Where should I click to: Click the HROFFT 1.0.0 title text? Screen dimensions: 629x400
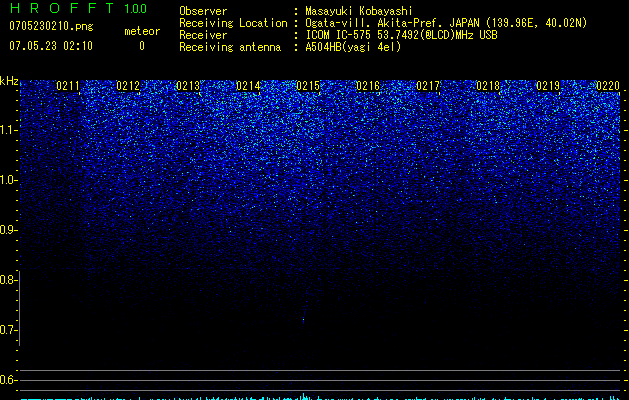tap(78, 8)
